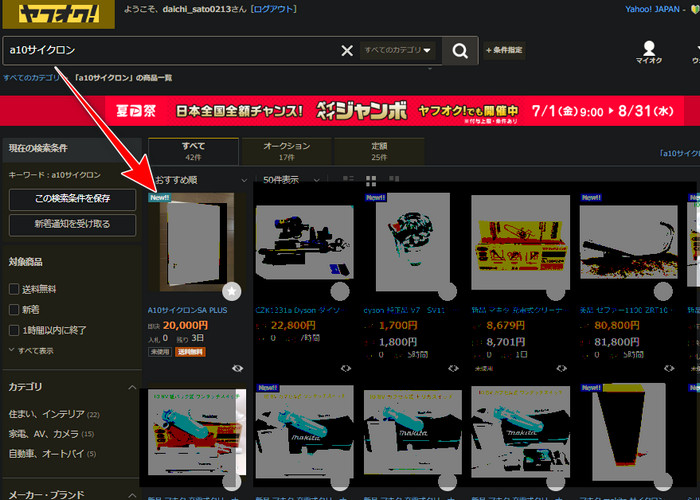Click 新着通知を受け取る button
700x500 pixels.
[x=72, y=224]
